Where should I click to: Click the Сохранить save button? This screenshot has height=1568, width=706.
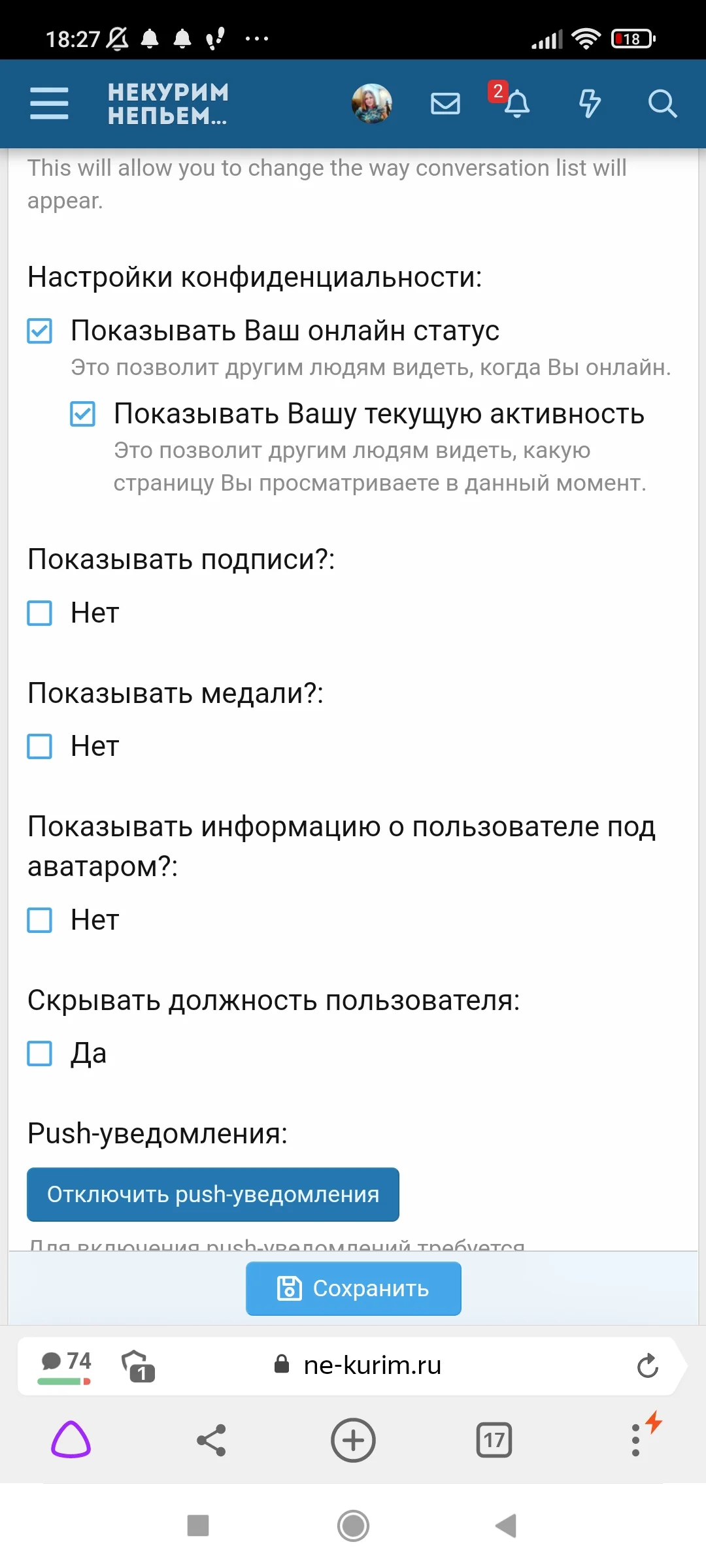pos(353,1288)
